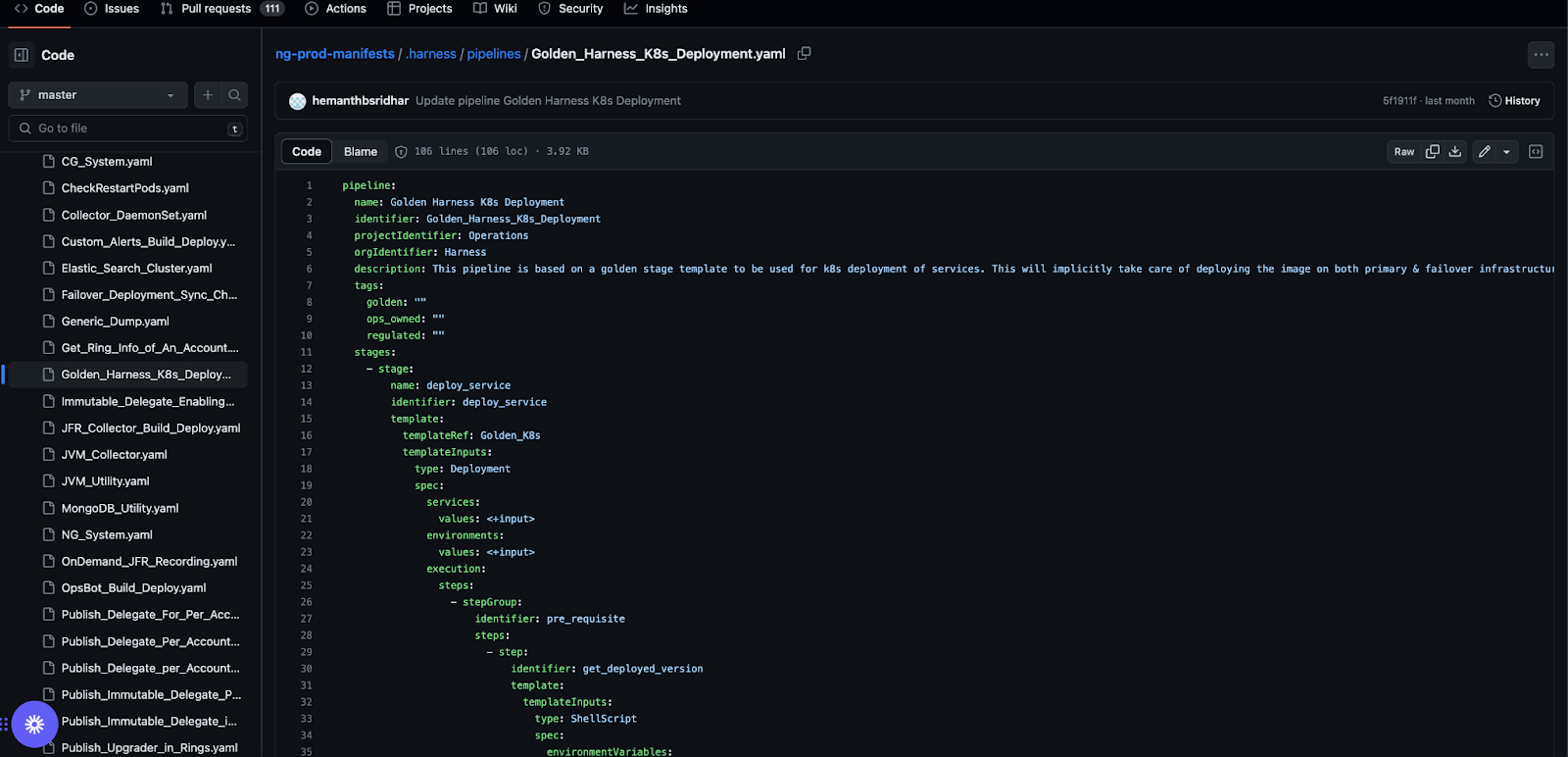This screenshot has height=757, width=1568.
Task: Open the Projects tab
Action: [x=419, y=9]
